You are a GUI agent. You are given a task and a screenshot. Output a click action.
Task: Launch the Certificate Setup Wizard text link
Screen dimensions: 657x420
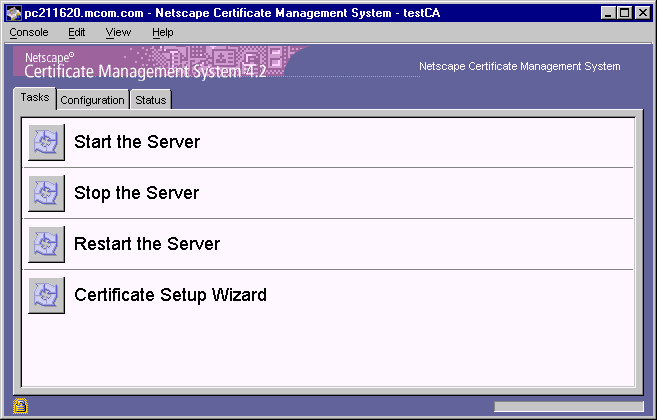click(171, 295)
